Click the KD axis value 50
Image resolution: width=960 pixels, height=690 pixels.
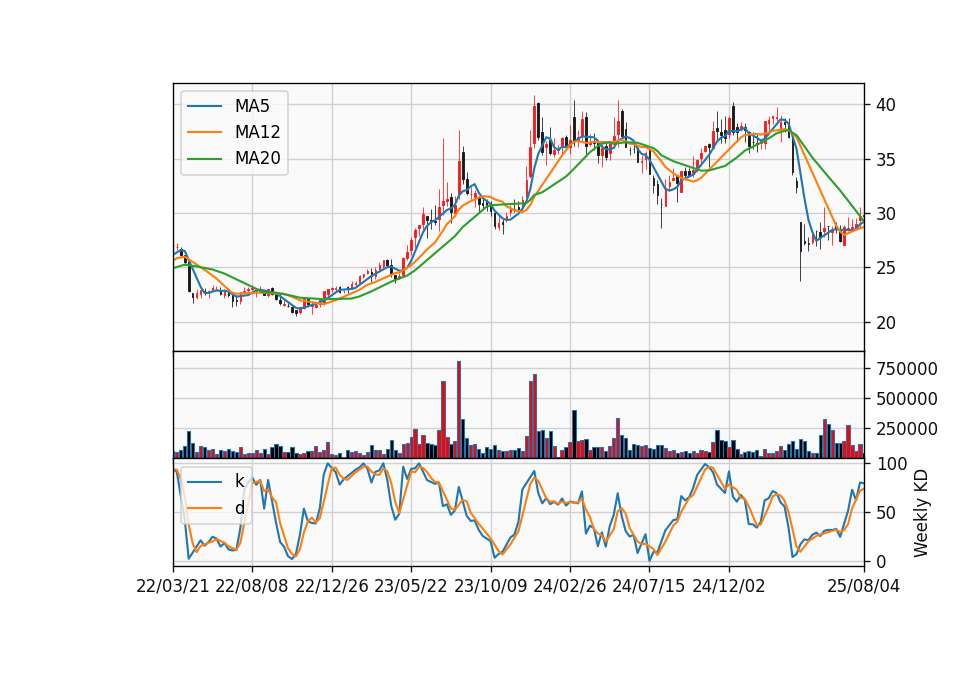click(885, 512)
